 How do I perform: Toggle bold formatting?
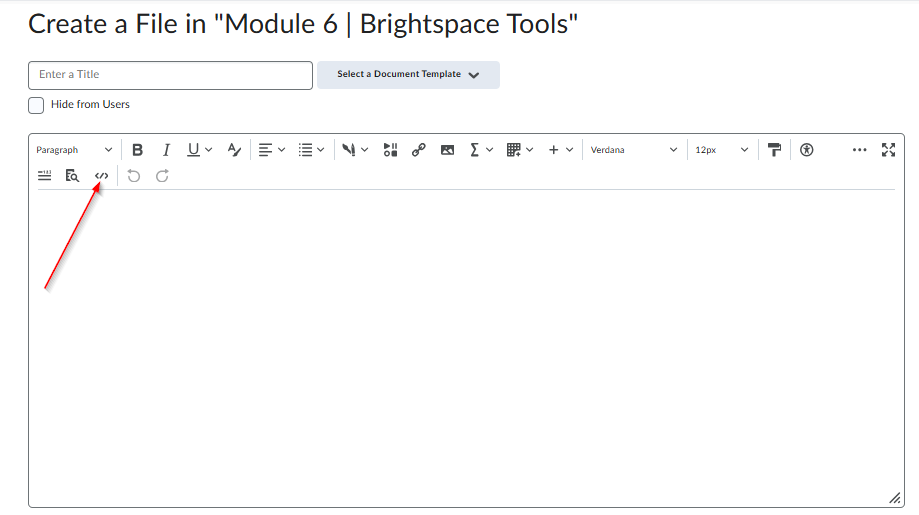point(138,150)
